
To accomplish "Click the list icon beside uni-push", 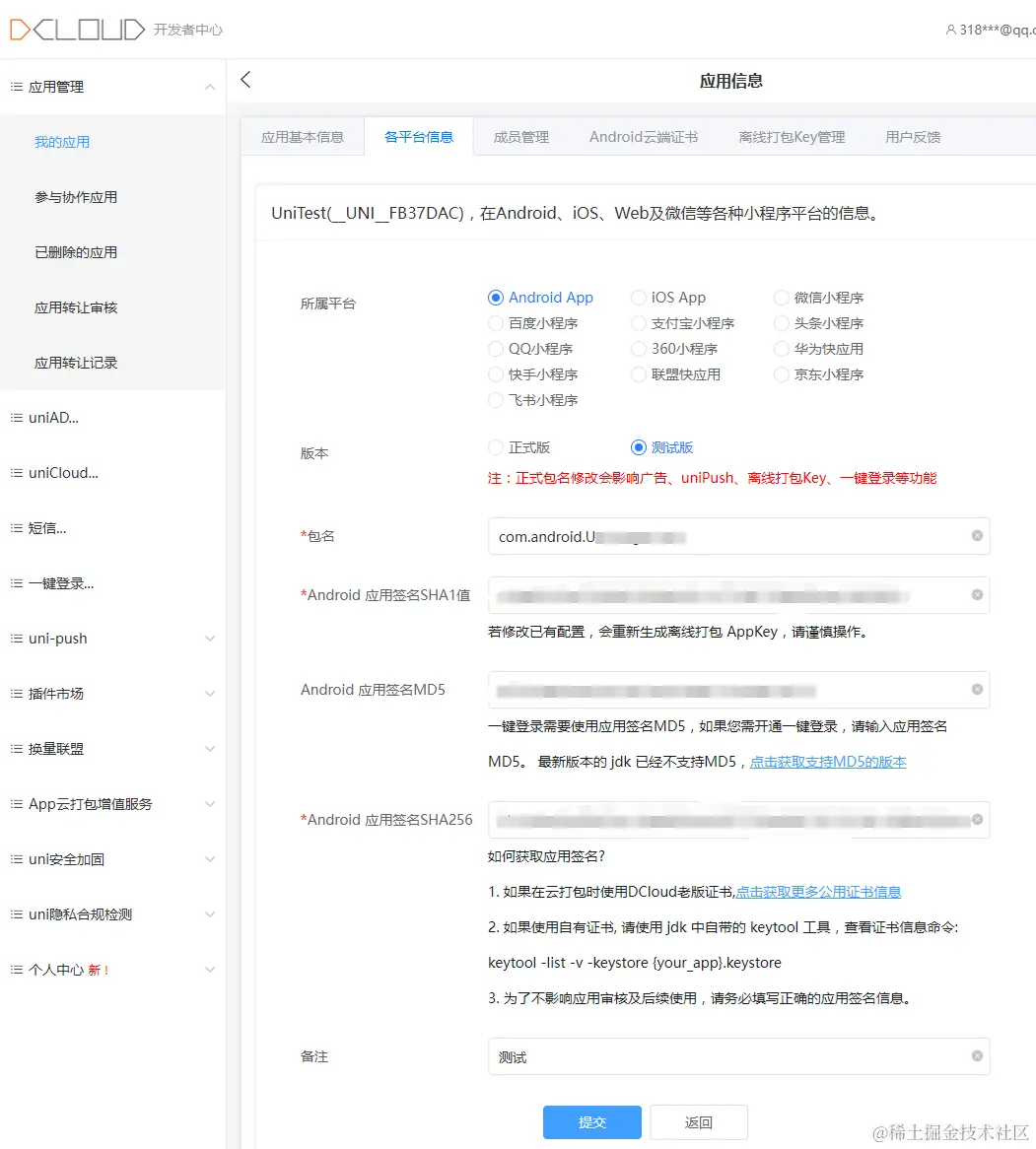I will click(x=16, y=639).
